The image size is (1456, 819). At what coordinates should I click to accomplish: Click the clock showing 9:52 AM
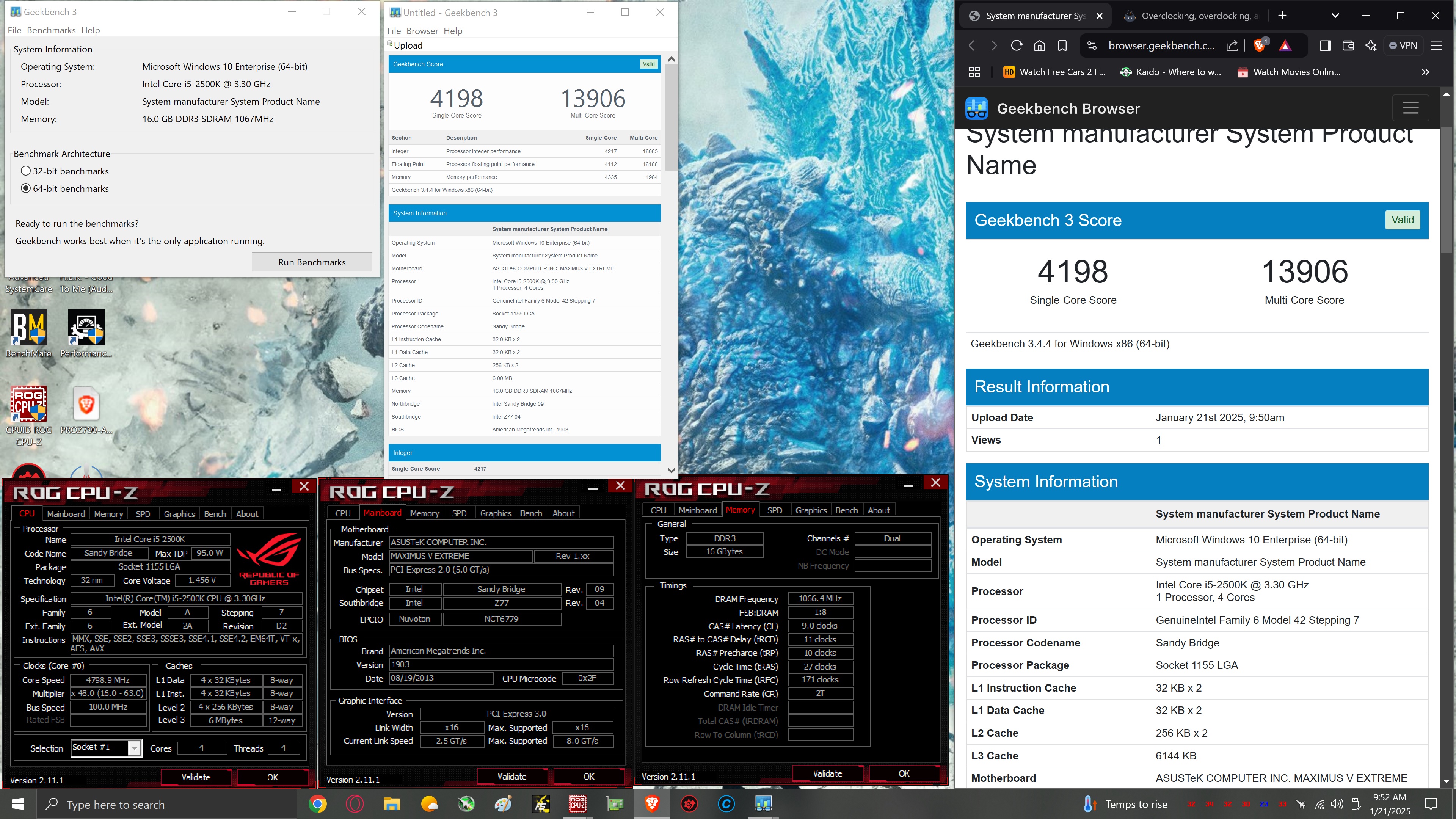point(1390,804)
